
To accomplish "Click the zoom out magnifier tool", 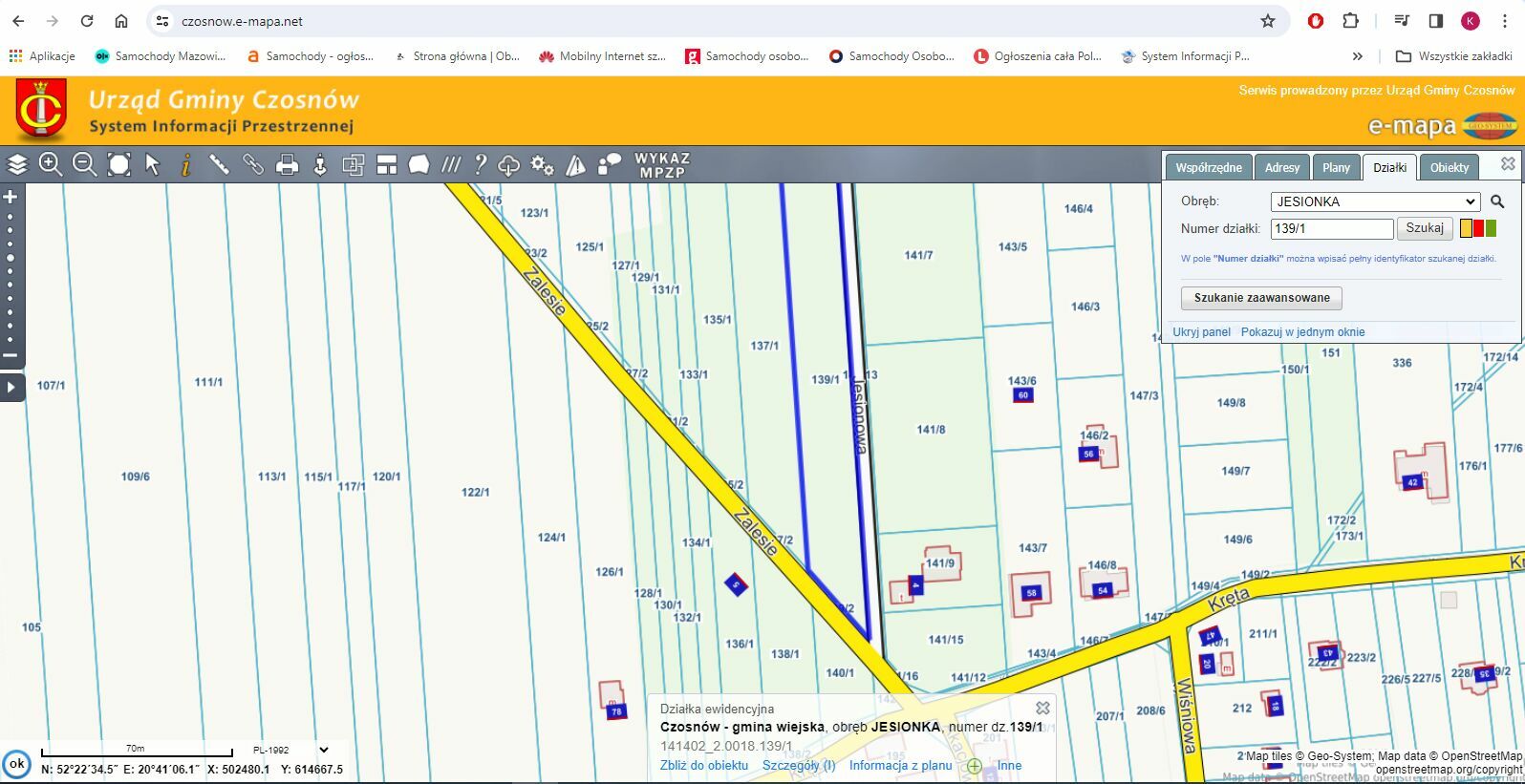I will tap(84, 165).
